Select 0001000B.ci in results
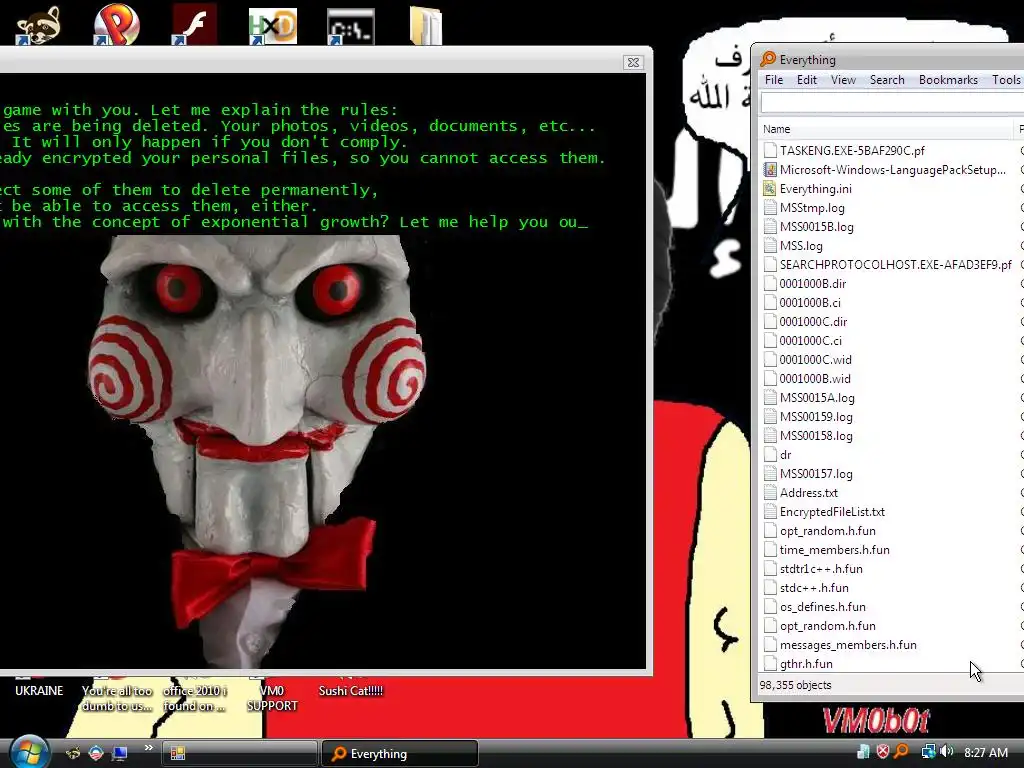This screenshot has height=768, width=1024. [x=810, y=302]
